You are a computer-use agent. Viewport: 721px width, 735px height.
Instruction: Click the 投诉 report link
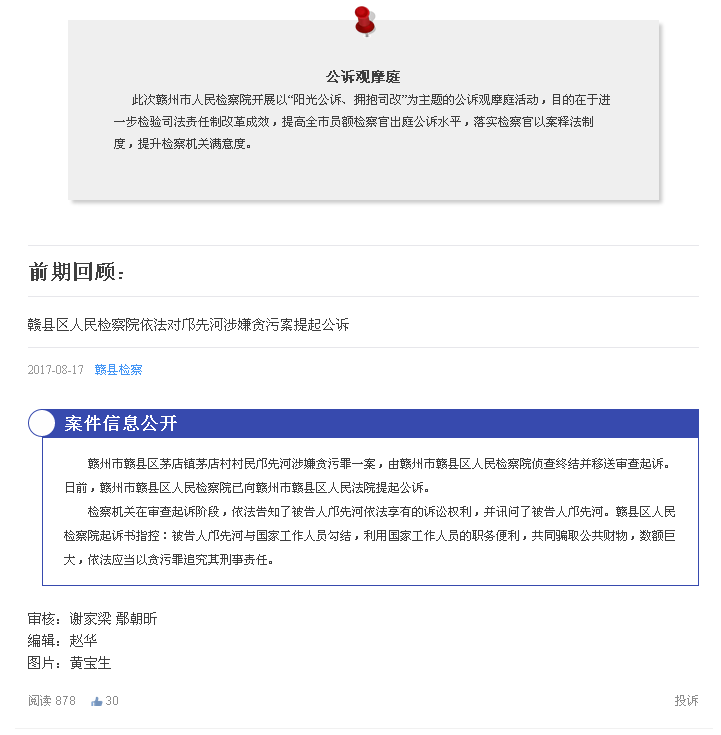[686, 701]
